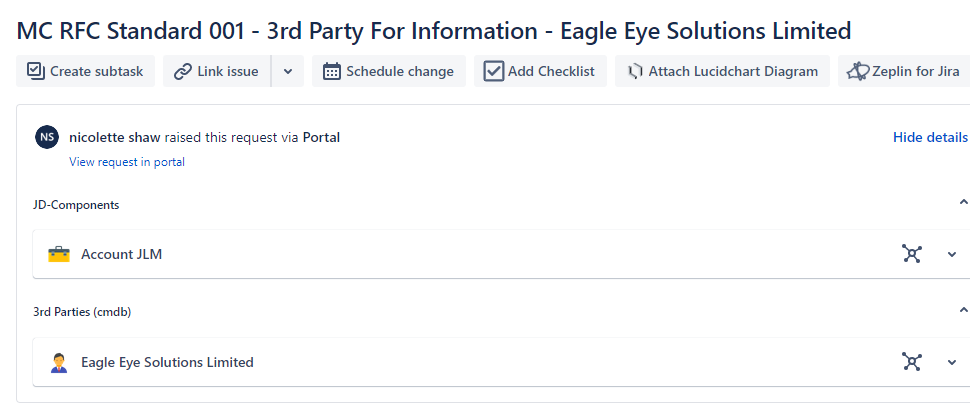Screen dimensions: 970x420
Task: Expand Eagle Eye Solutions Limited row chevron
Action: (952, 362)
